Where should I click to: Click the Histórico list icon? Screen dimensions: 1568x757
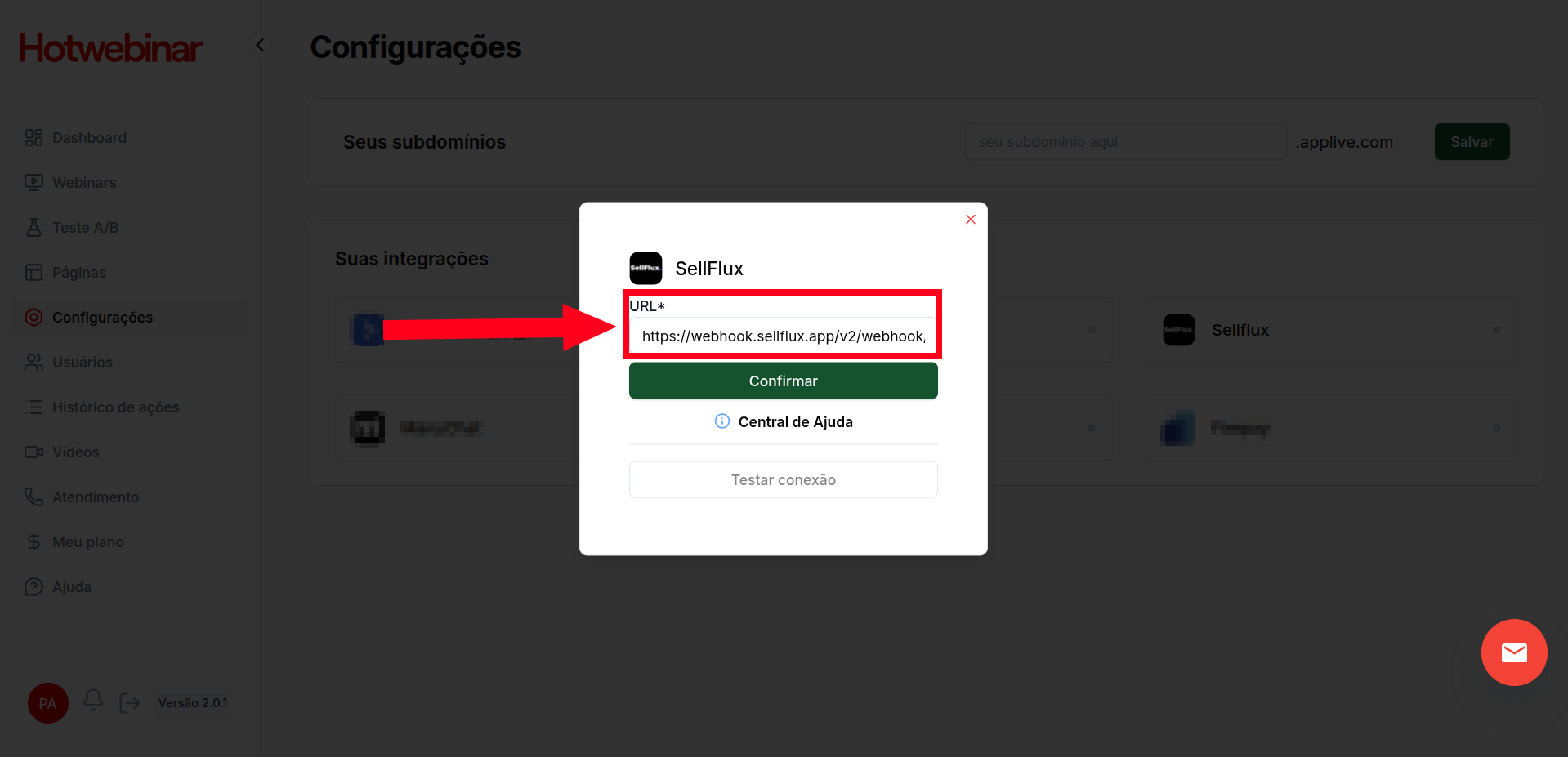34,407
